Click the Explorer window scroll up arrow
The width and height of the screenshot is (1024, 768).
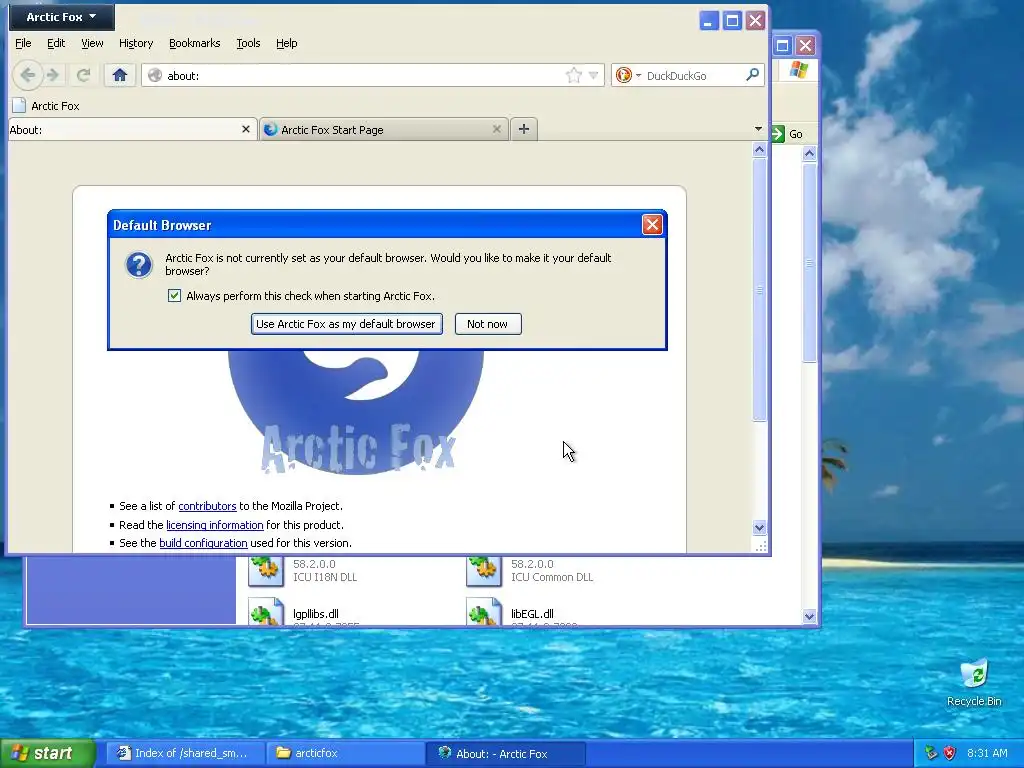[x=809, y=153]
